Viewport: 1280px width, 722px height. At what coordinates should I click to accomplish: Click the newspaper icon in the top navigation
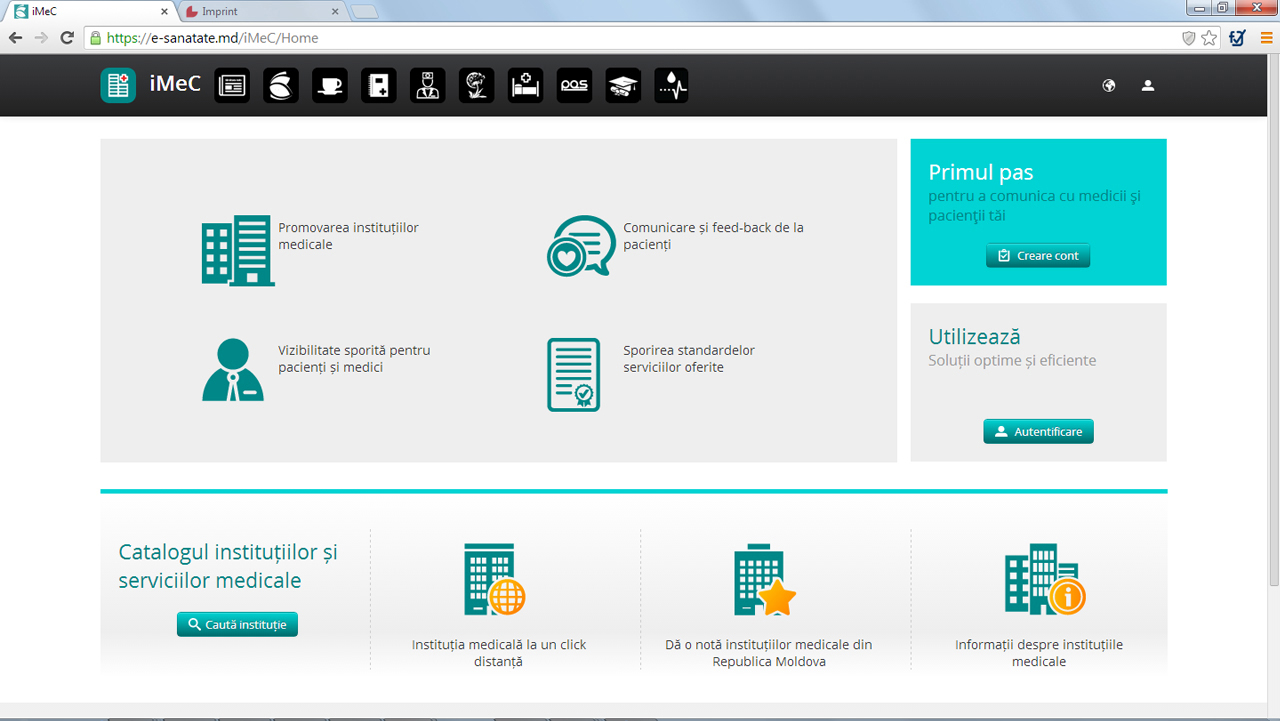232,86
